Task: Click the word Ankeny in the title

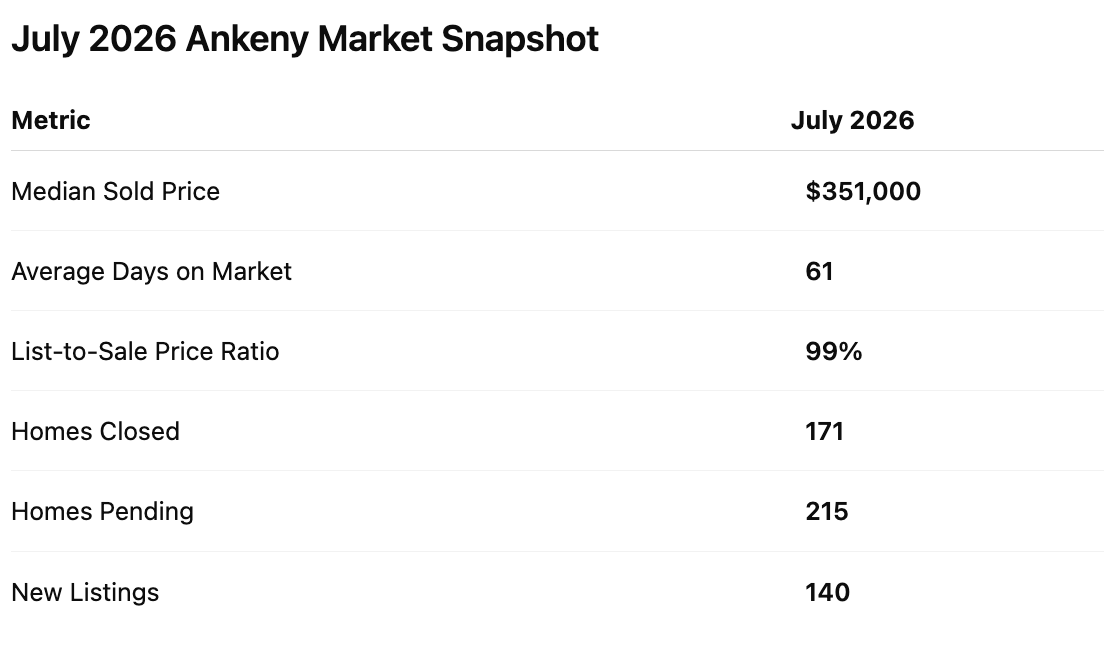Action: tap(246, 39)
